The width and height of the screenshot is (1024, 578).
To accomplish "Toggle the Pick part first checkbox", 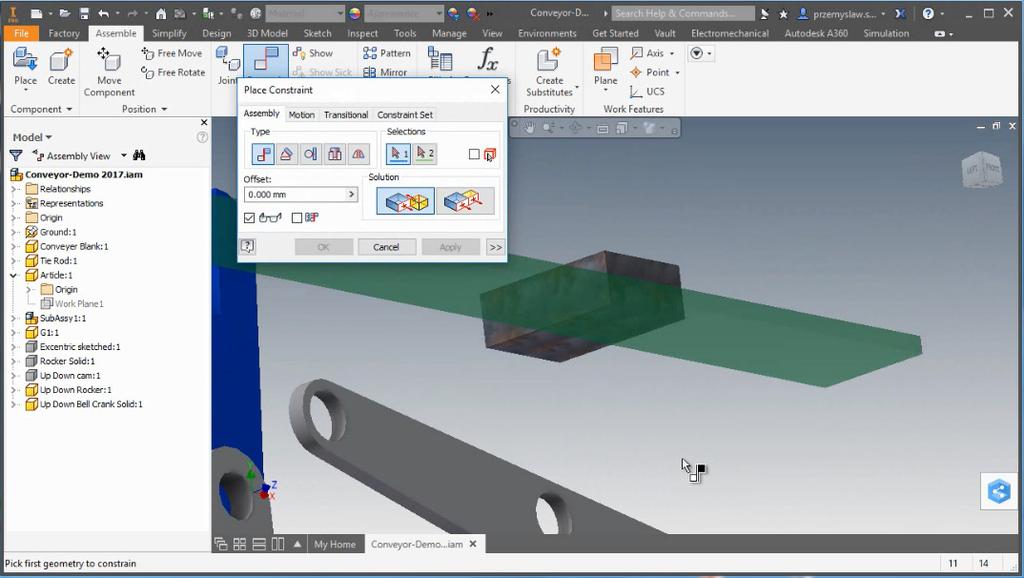I will [474, 154].
